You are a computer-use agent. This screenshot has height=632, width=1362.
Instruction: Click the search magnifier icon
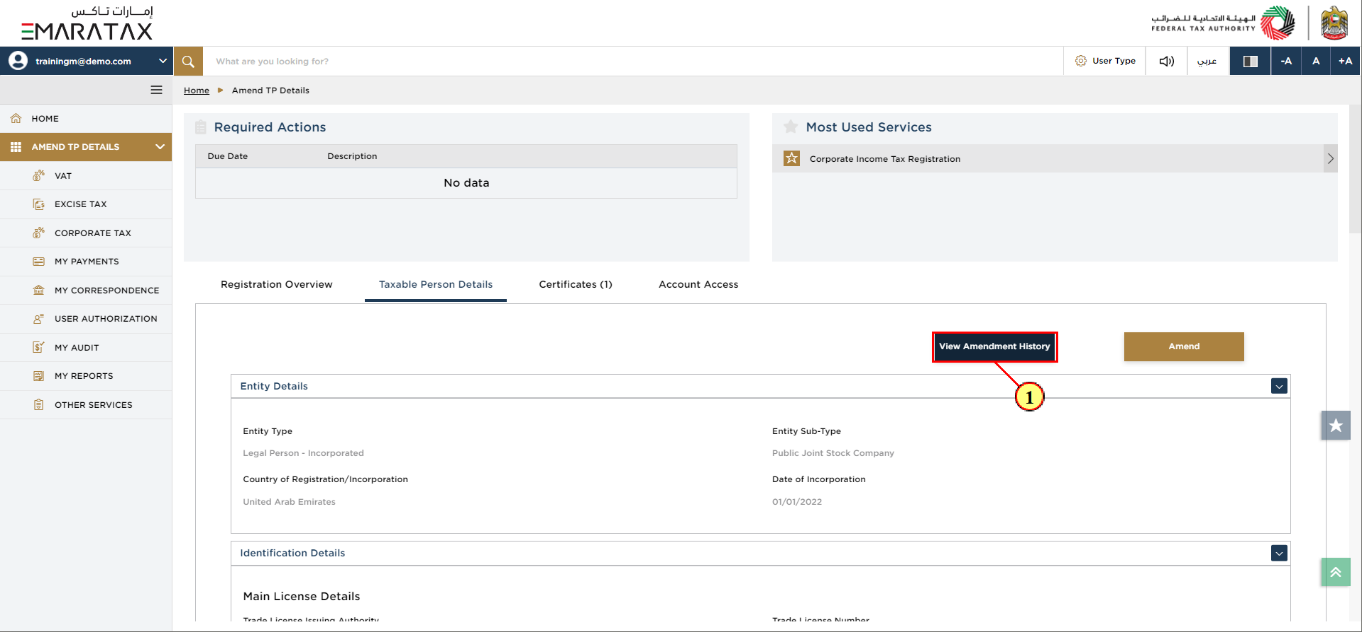pyautogui.click(x=188, y=61)
